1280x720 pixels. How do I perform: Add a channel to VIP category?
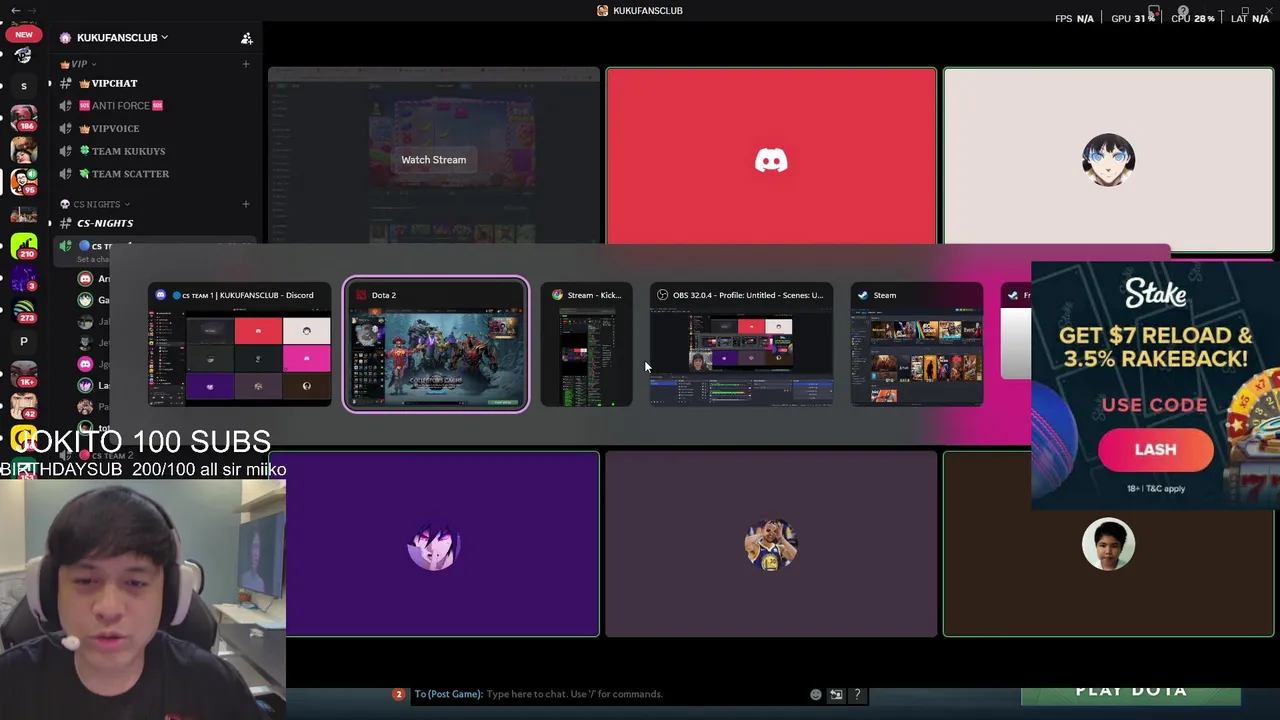[x=246, y=64]
